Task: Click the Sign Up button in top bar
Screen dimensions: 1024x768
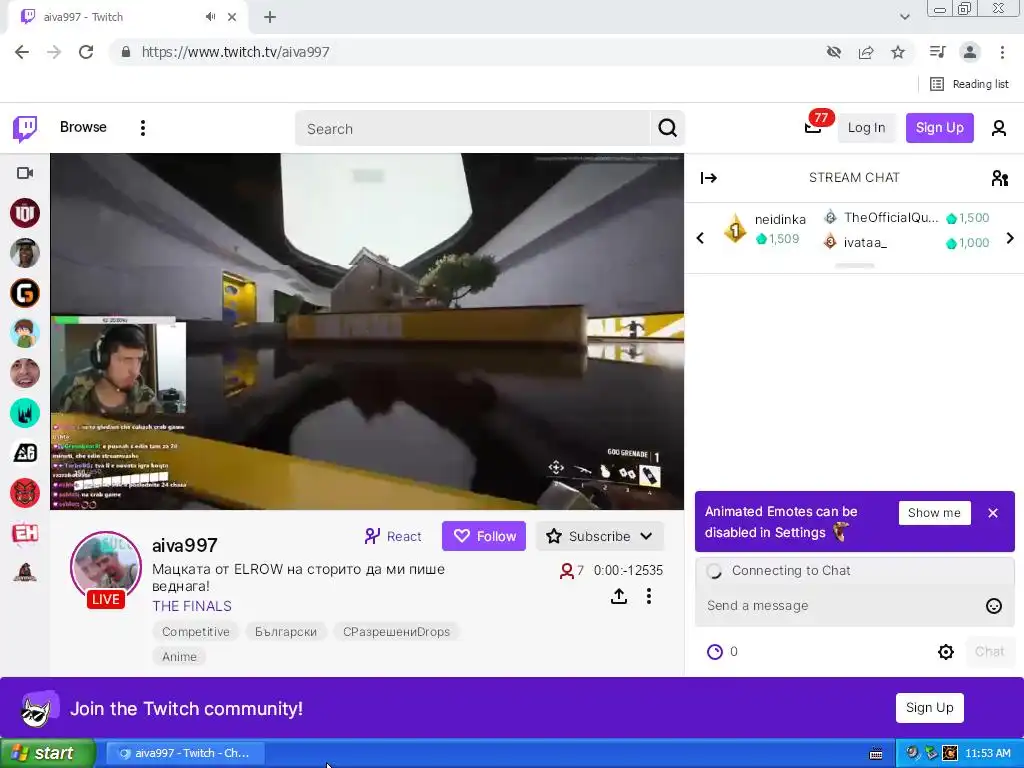Action: click(x=939, y=128)
